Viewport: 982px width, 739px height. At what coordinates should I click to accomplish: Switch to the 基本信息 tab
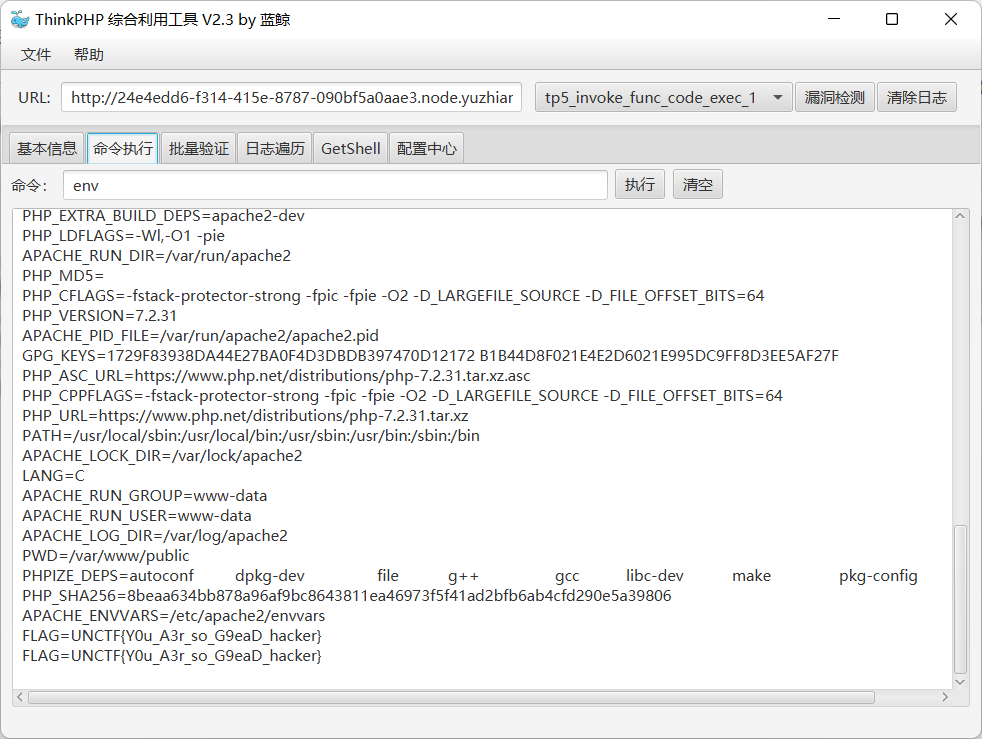47,148
